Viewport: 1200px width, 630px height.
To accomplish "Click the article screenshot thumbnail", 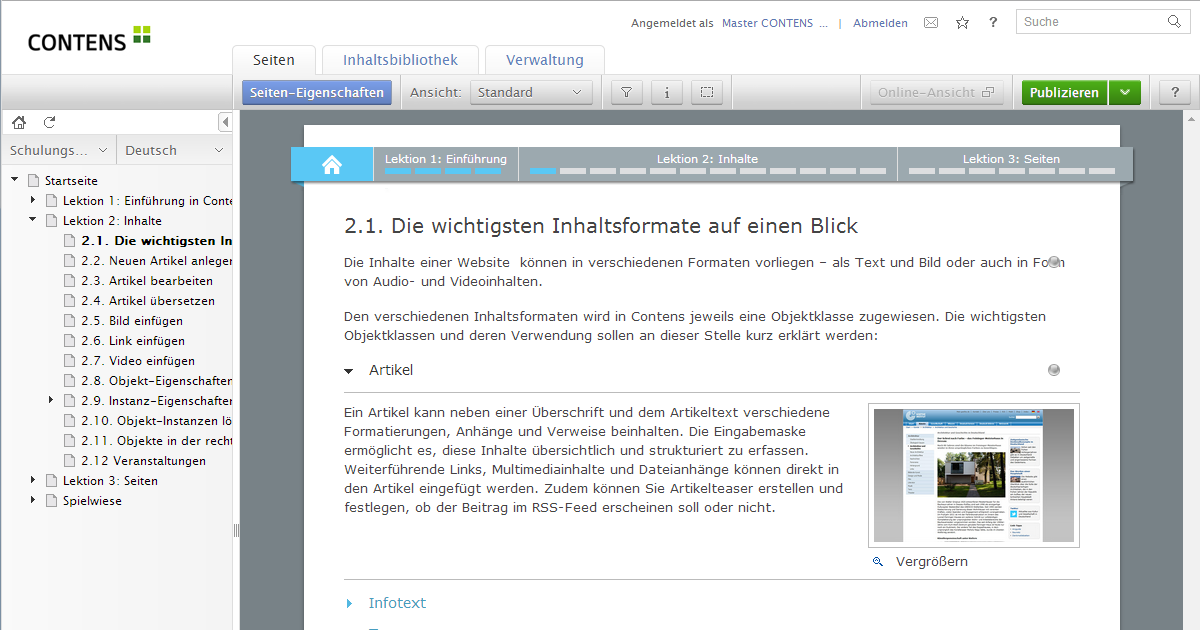I will 974,475.
